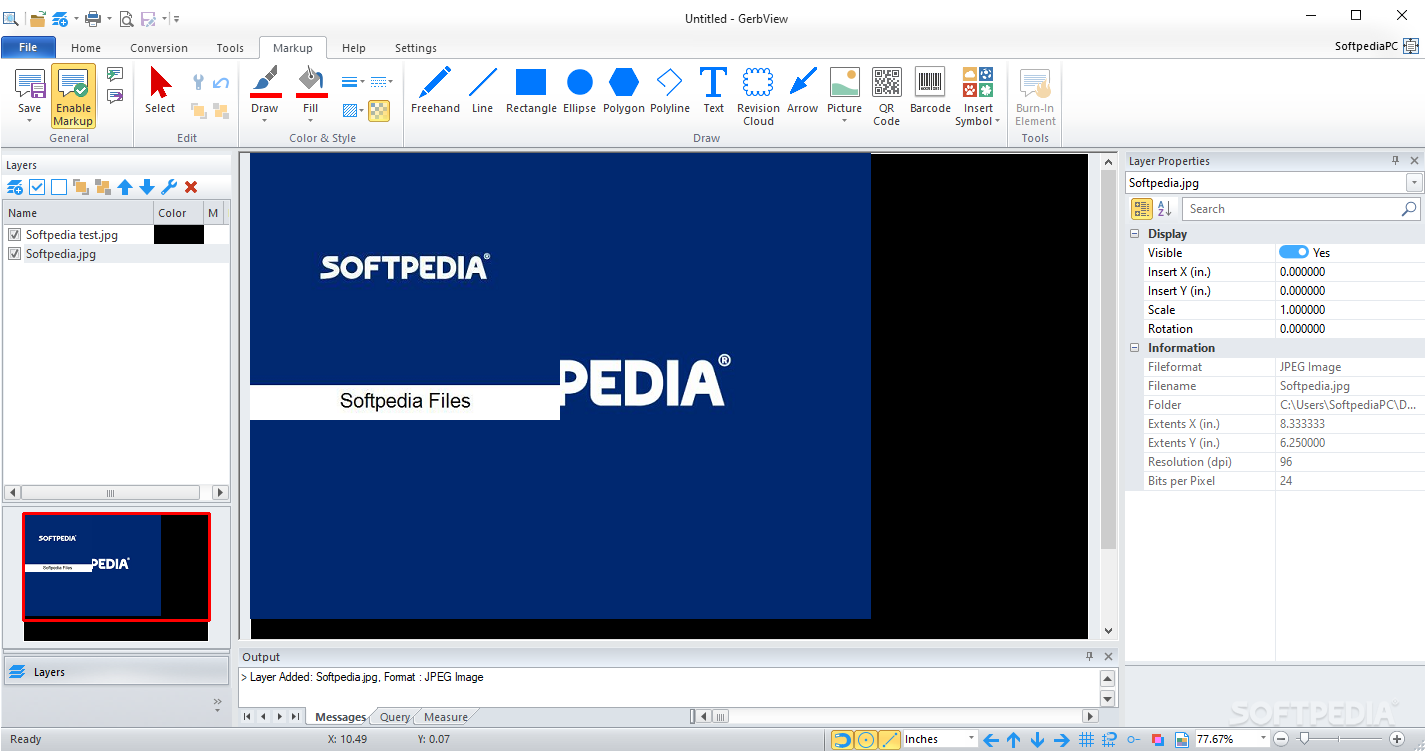
Task: Click the Scale value field
Action: click(x=1350, y=310)
